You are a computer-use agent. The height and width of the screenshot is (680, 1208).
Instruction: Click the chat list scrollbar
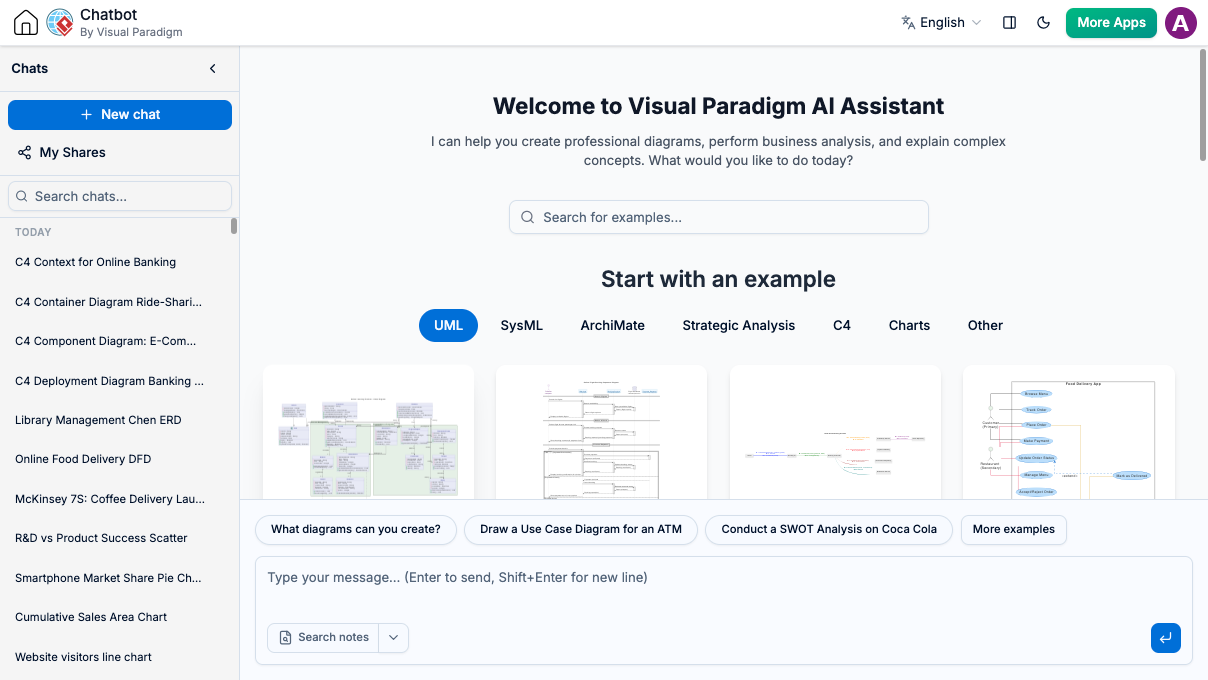pyautogui.click(x=234, y=226)
